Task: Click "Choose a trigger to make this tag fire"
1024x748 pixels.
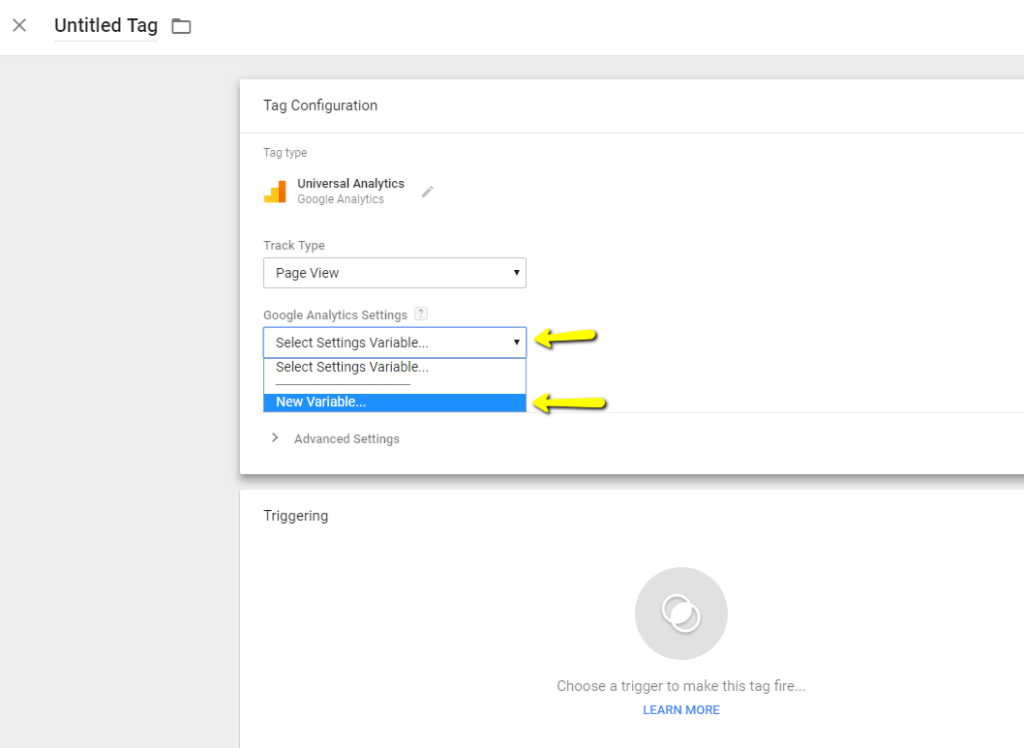Action: [681, 686]
